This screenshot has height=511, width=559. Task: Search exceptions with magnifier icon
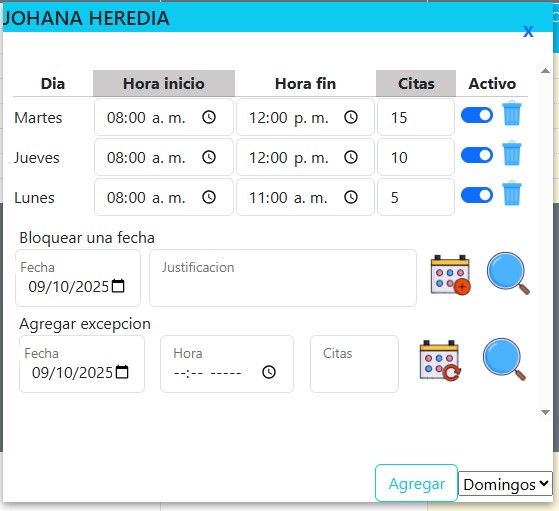tap(504, 359)
